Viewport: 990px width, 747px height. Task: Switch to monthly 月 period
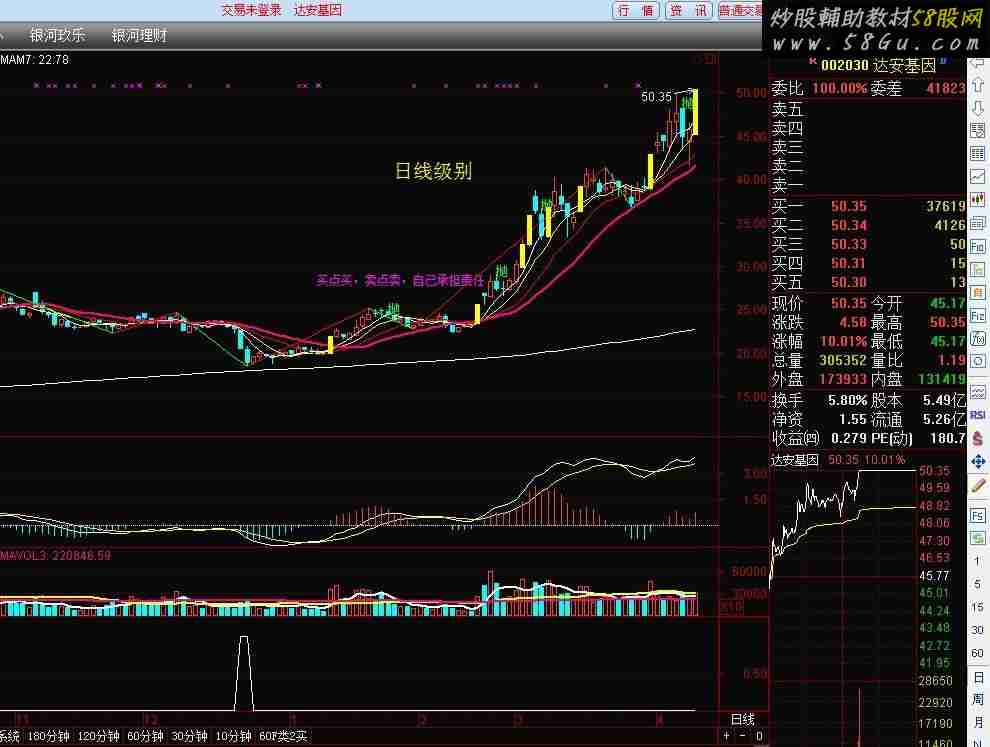click(977, 722)
